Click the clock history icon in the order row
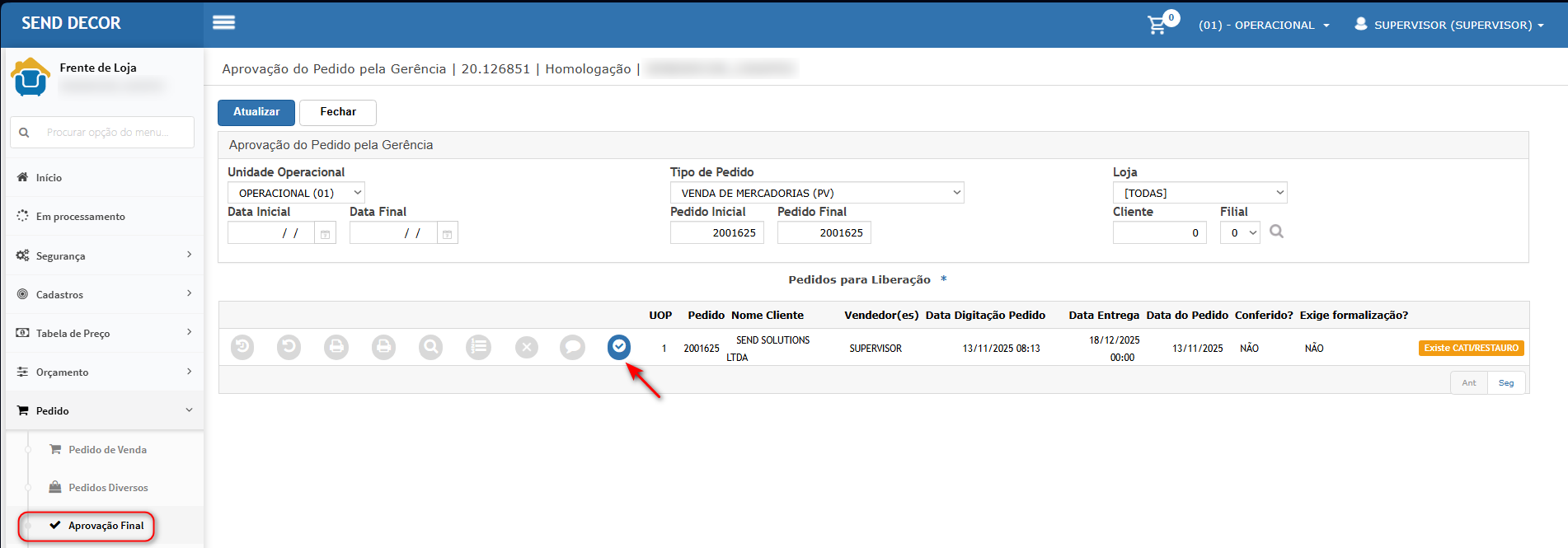 (242, 348)
